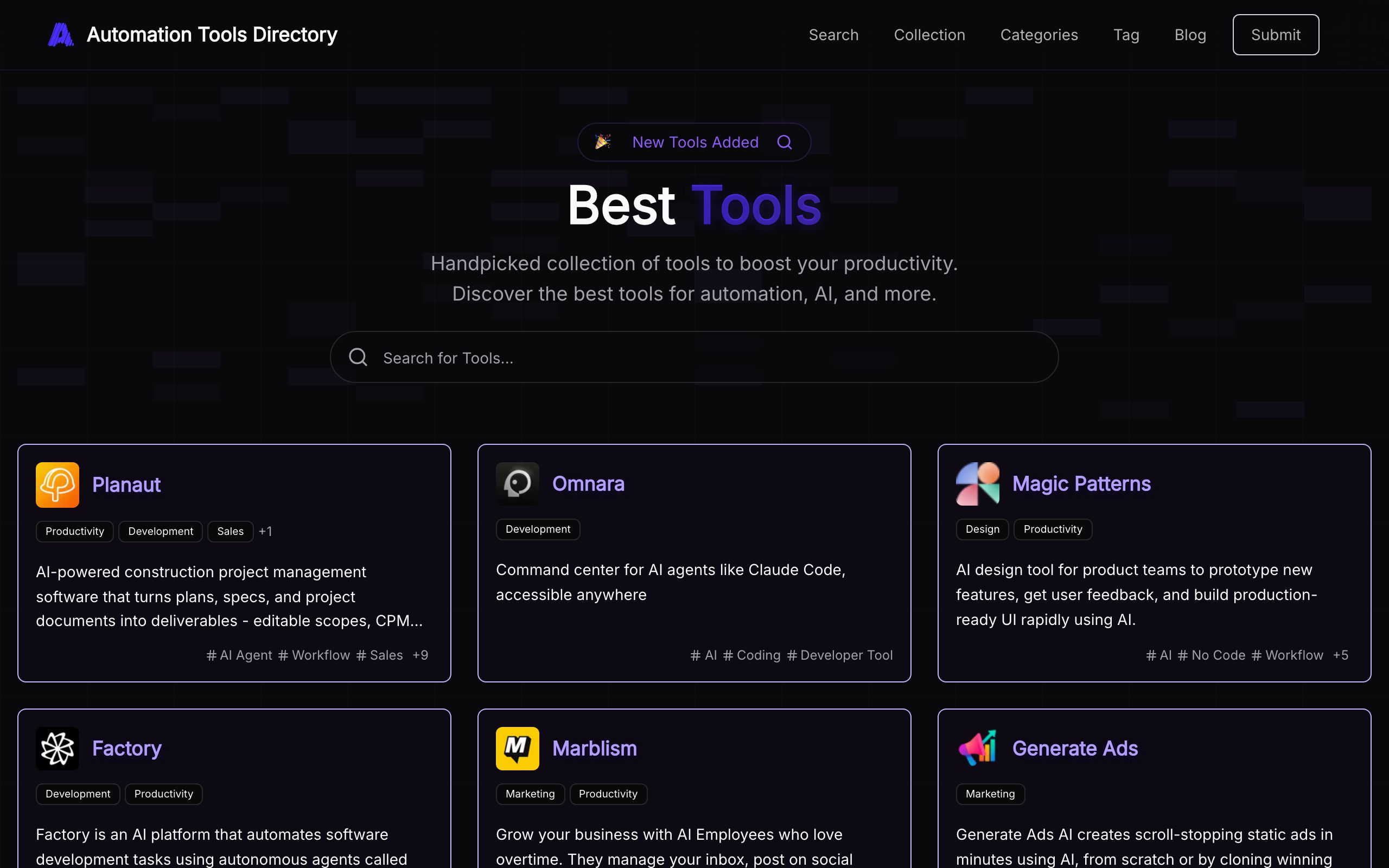The image size is (1389, 868).
Task: Expand Planaut's +1 more categories
Action: [265, 531]
